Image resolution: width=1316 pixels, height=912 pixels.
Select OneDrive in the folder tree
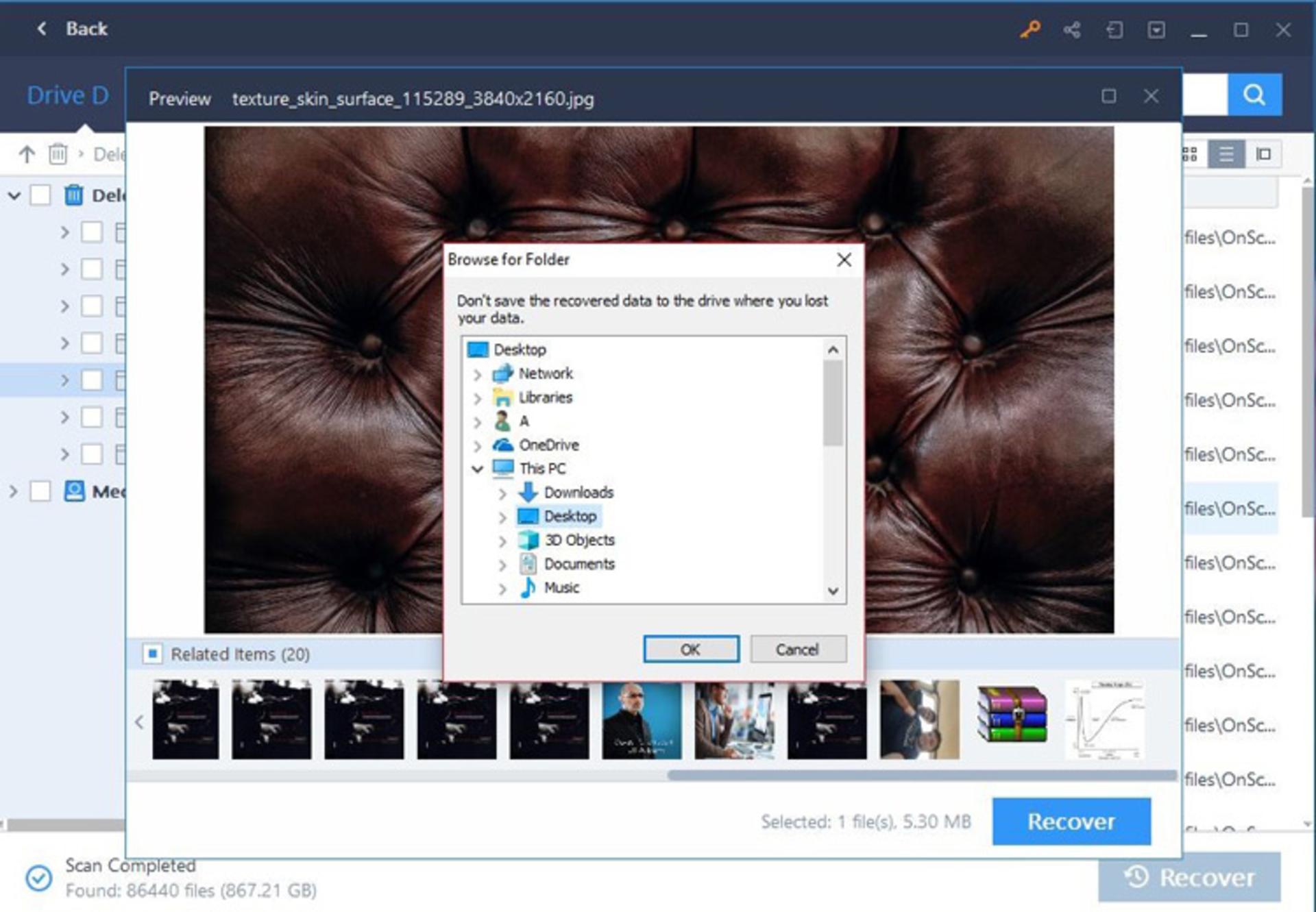point(548,445)
